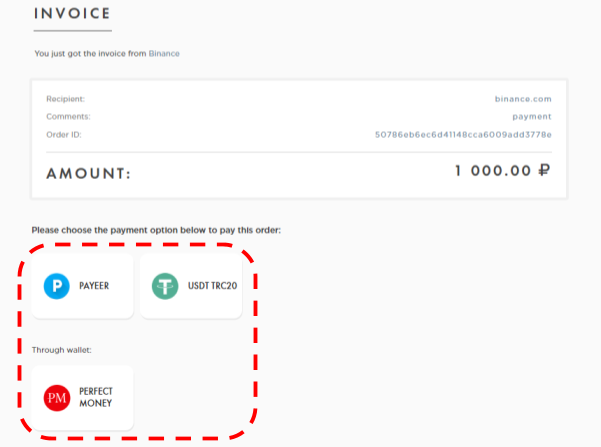Click the green USDT Tether icon
The height and width of the screenshot is (447, 601).
(165, 286)
